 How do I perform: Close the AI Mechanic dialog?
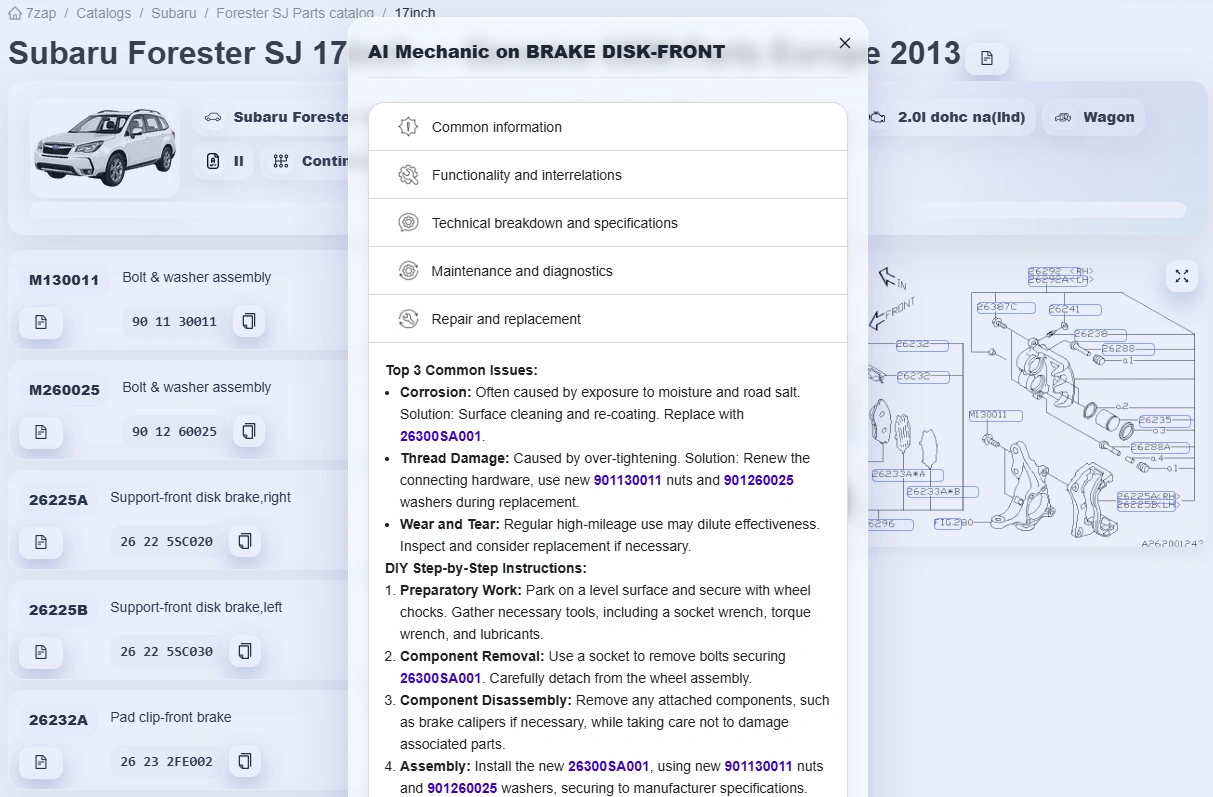point(845,43)
